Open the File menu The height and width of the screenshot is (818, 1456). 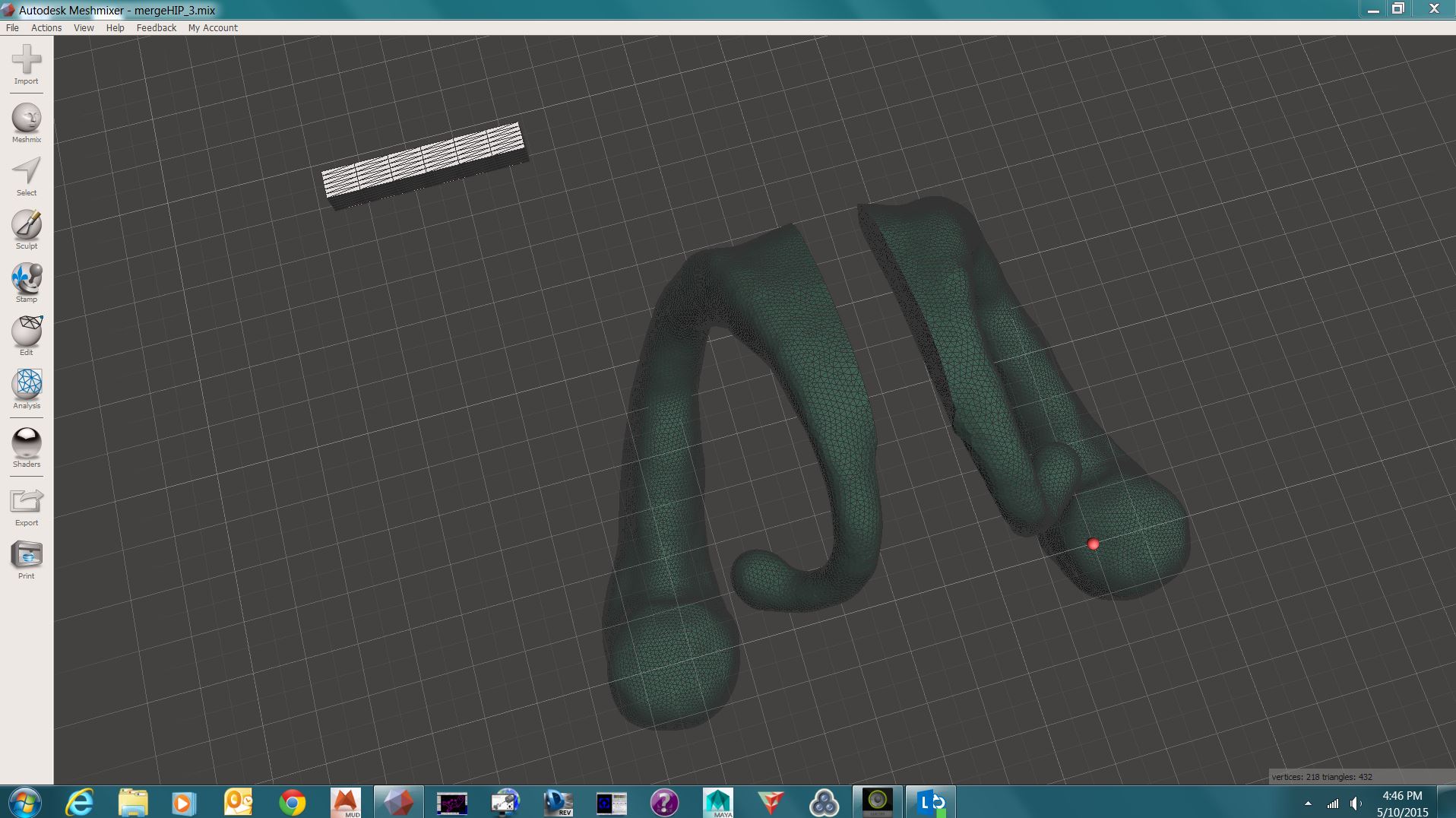pos(11,27)
